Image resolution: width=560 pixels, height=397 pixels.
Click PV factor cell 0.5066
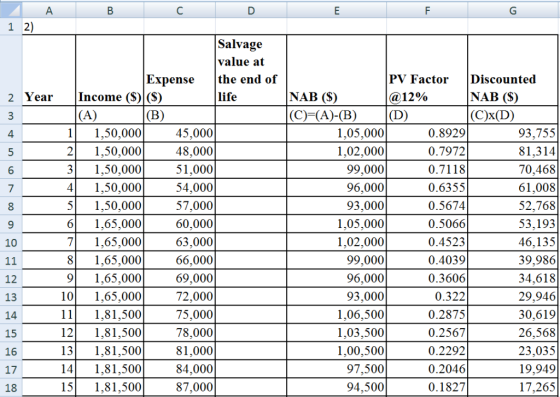point(427,224)
